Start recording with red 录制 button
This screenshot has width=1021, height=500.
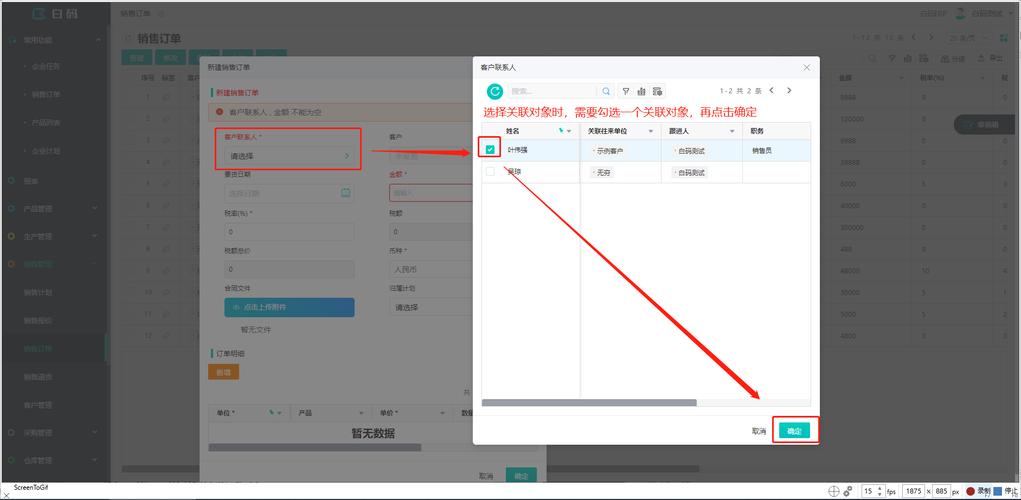coord(979,492)
